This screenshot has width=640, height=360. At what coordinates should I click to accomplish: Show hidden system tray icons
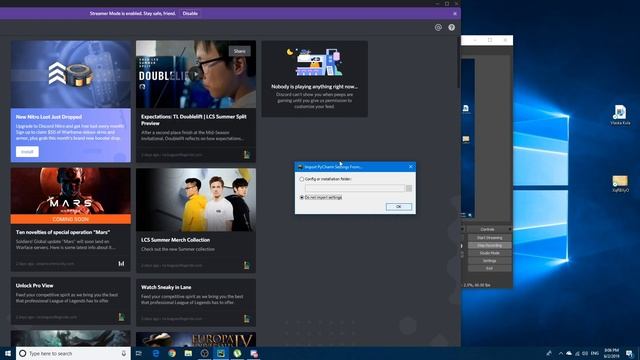tap(561, 353)
